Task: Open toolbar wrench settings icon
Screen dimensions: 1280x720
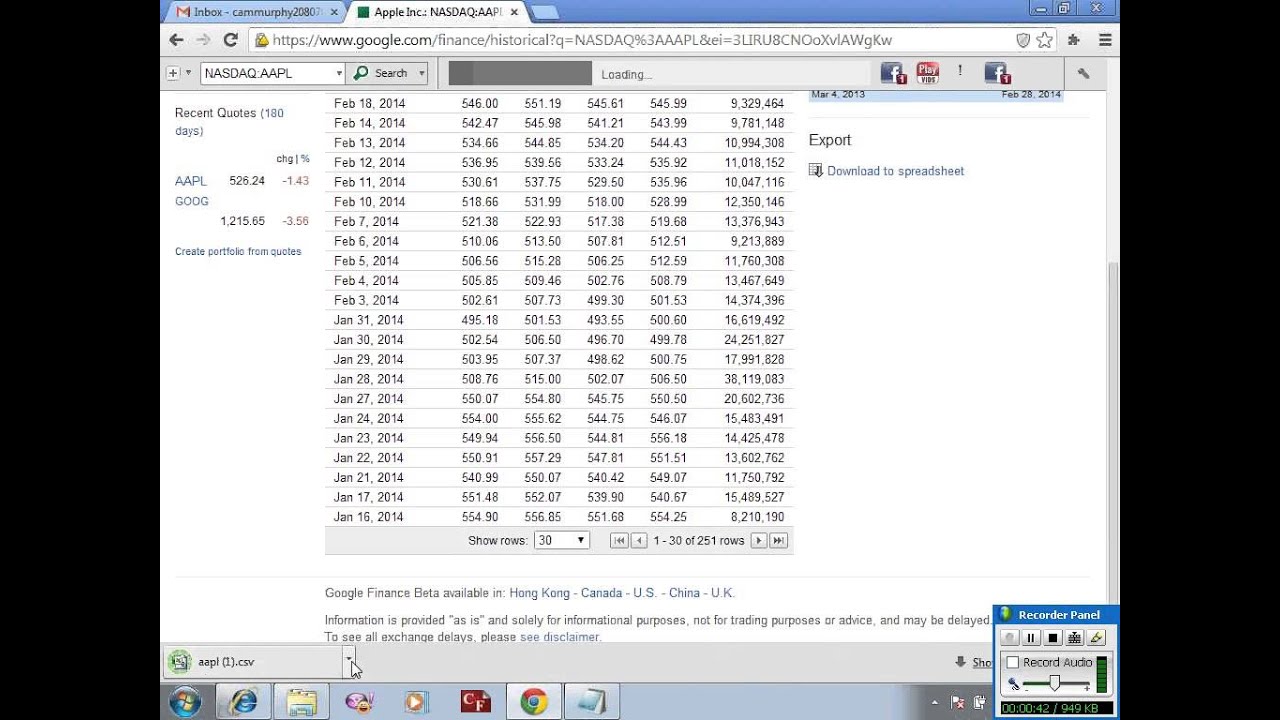Action: coord(1083,73)
